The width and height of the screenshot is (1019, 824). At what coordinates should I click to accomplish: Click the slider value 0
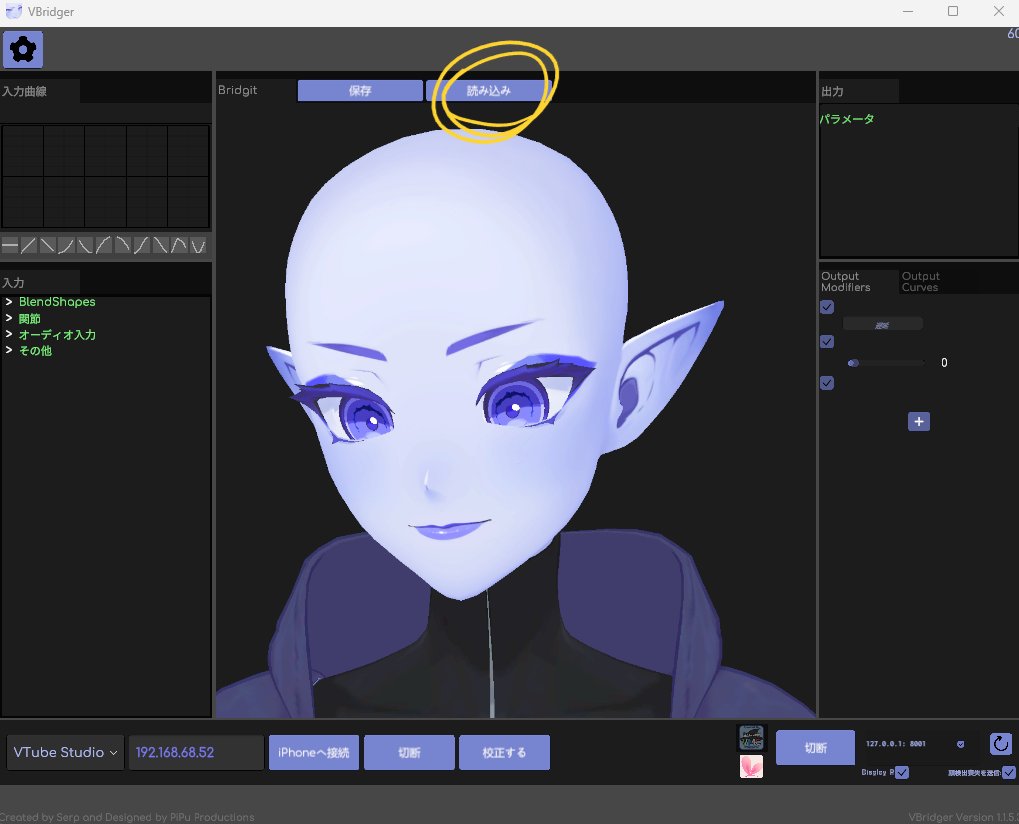click(944, 363)
